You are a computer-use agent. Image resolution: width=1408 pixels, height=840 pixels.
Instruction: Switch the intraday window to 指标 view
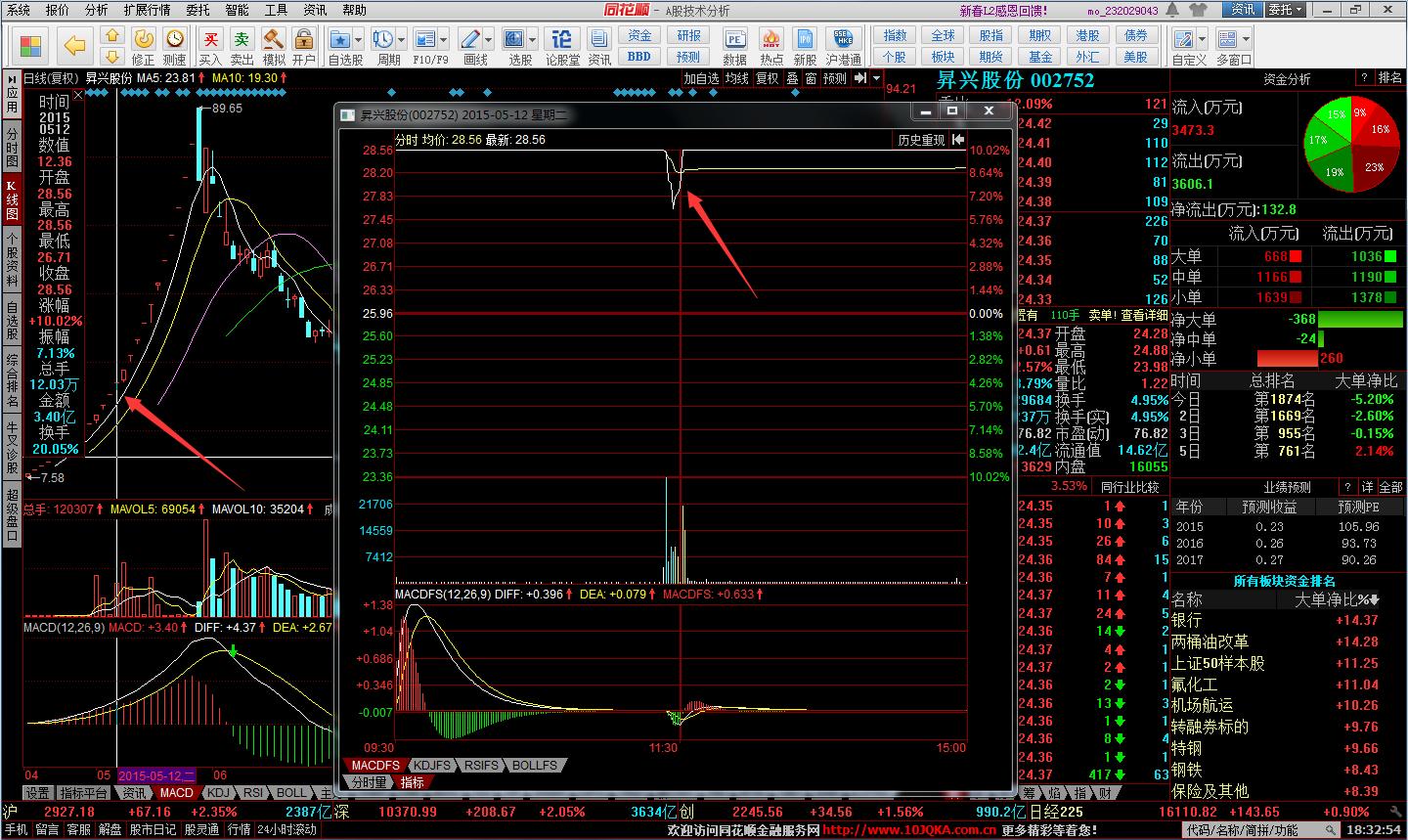[x=412, y=782]
